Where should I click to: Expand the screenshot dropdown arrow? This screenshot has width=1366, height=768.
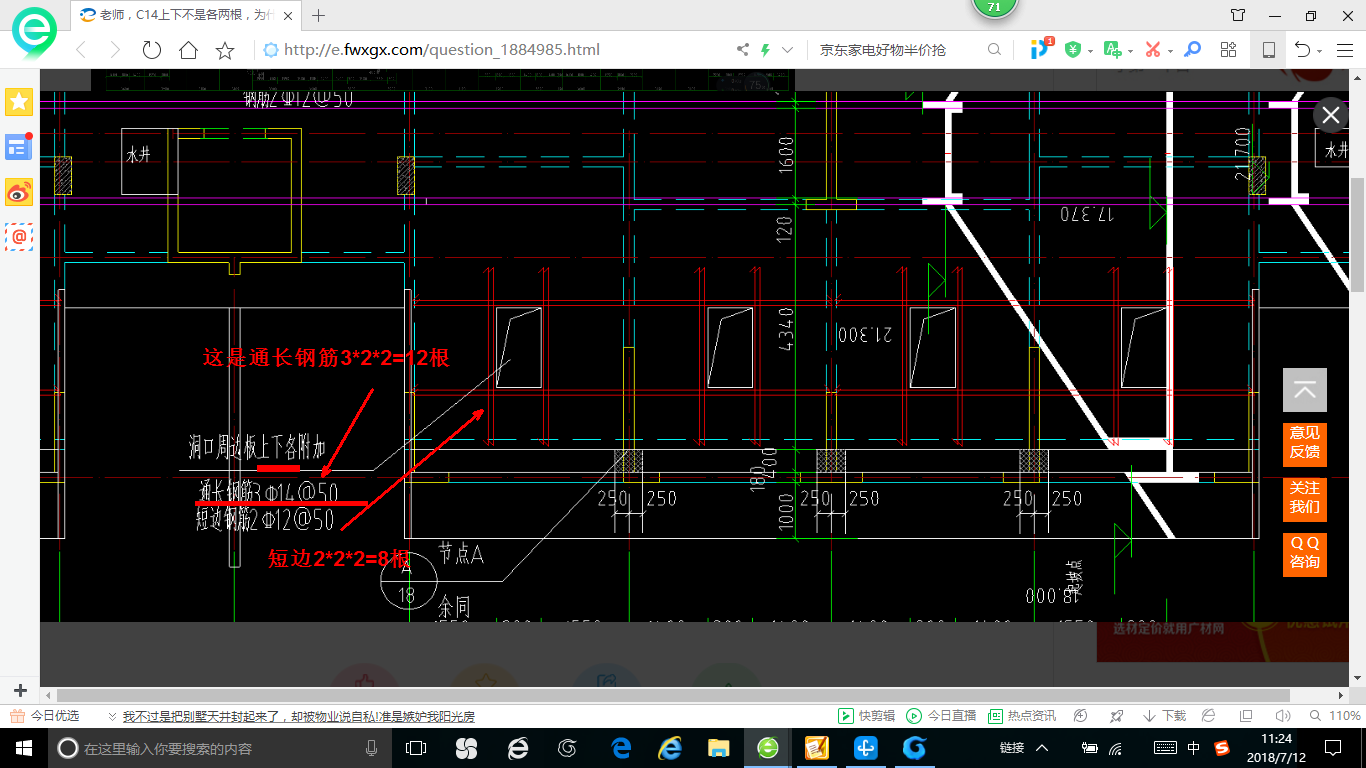point(1171,51)
